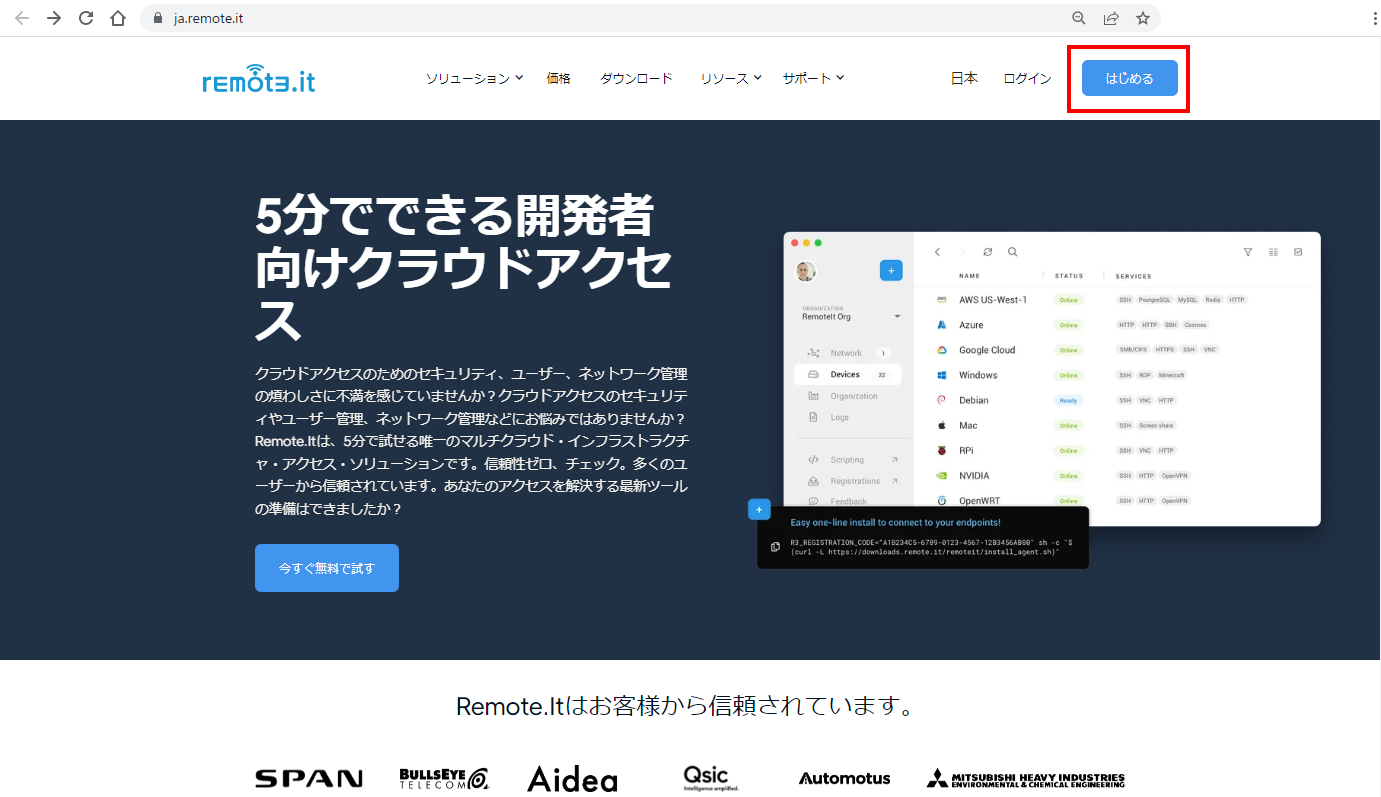The image size is (1381, 797).
Task: Click the remote.it logo
Action: click(258, 78)
